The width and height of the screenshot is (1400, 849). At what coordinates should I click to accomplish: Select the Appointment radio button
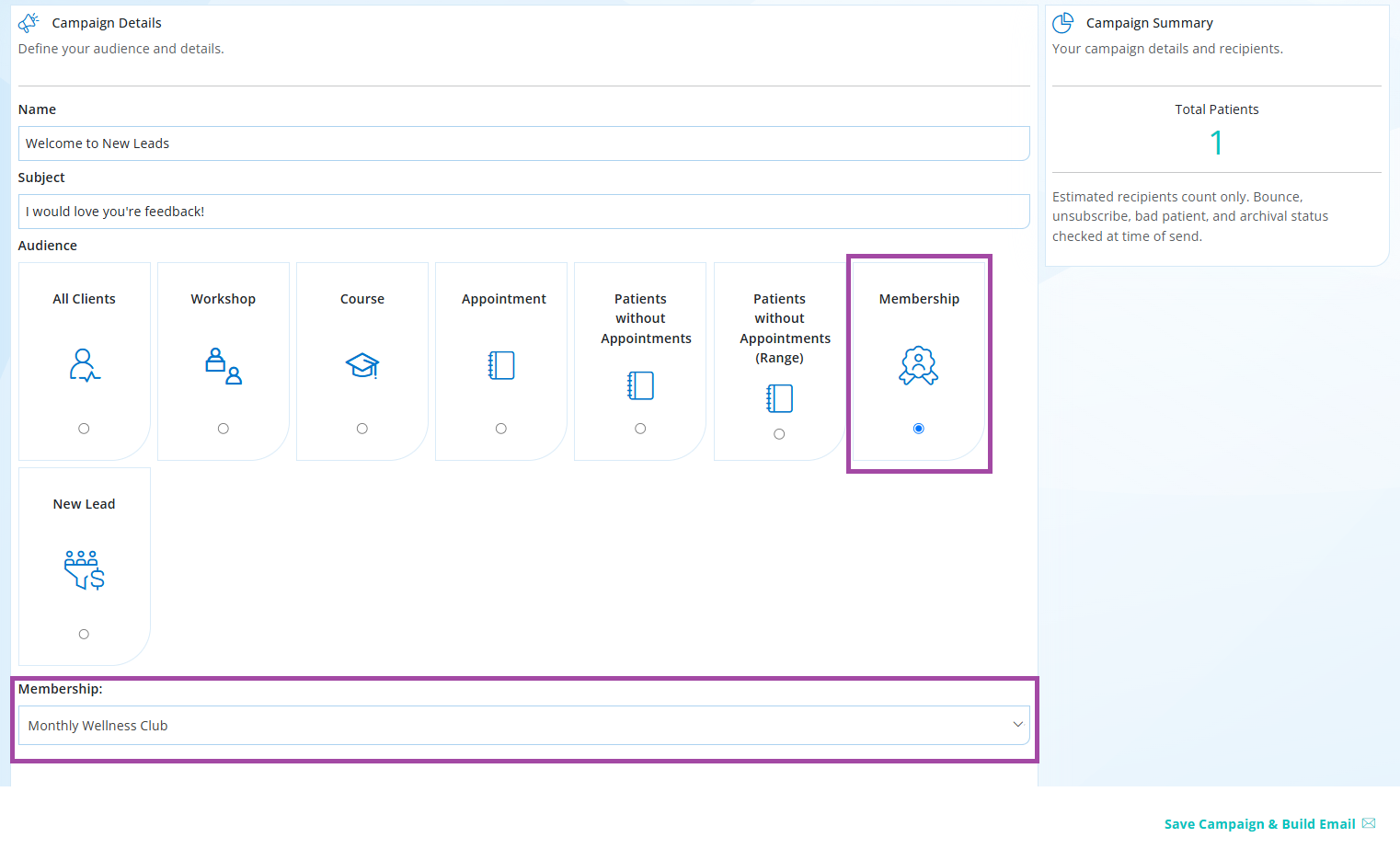pyautogui.click(x=501, y=429)
